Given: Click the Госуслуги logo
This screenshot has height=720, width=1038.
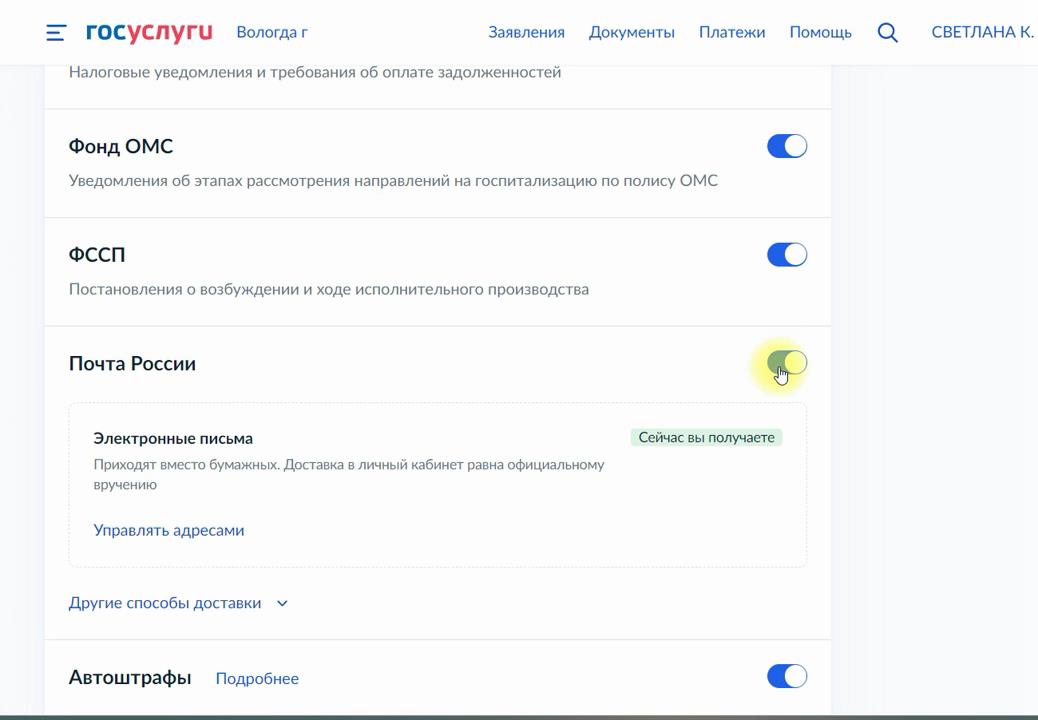Looking at the screenshot, I should (x=149, y=32).
